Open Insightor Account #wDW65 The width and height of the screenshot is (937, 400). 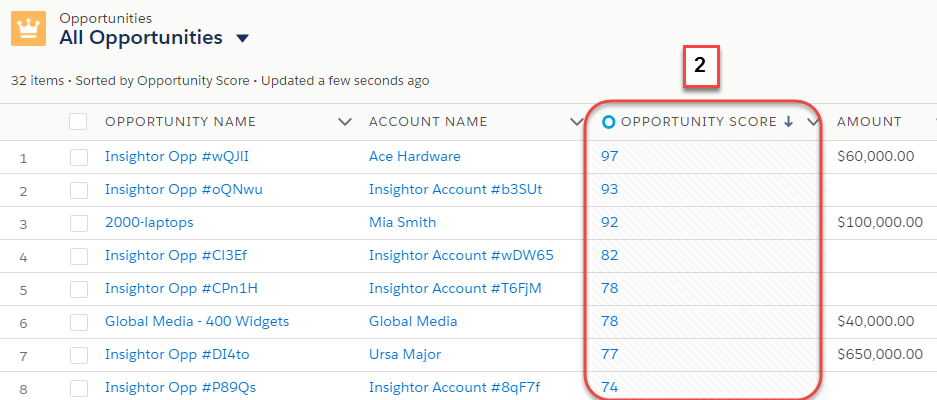461,255
